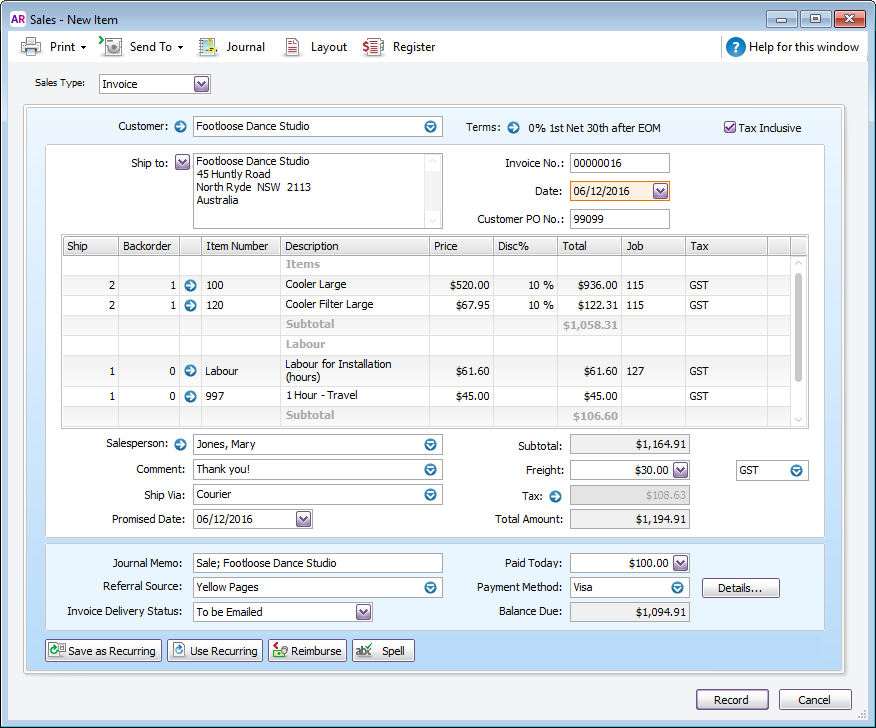The width and height of the screenshot is (876, 728).
Task: Click the Customer PO No. field
Action: [x=620, y=219]
